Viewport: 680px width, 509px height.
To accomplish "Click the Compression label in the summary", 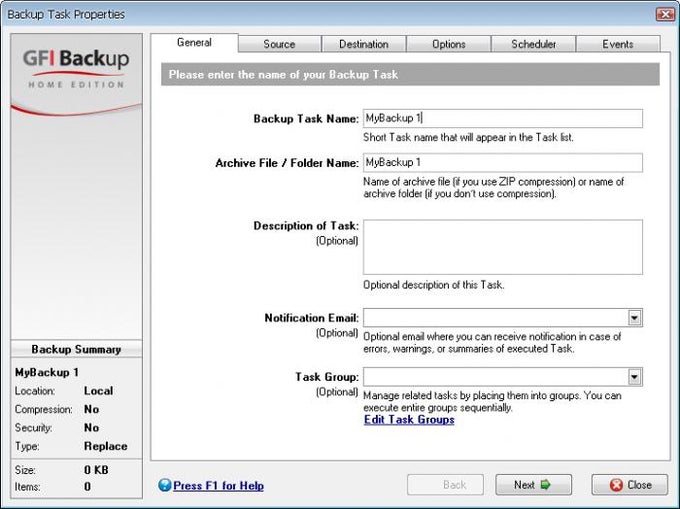I will click(43, 409).
